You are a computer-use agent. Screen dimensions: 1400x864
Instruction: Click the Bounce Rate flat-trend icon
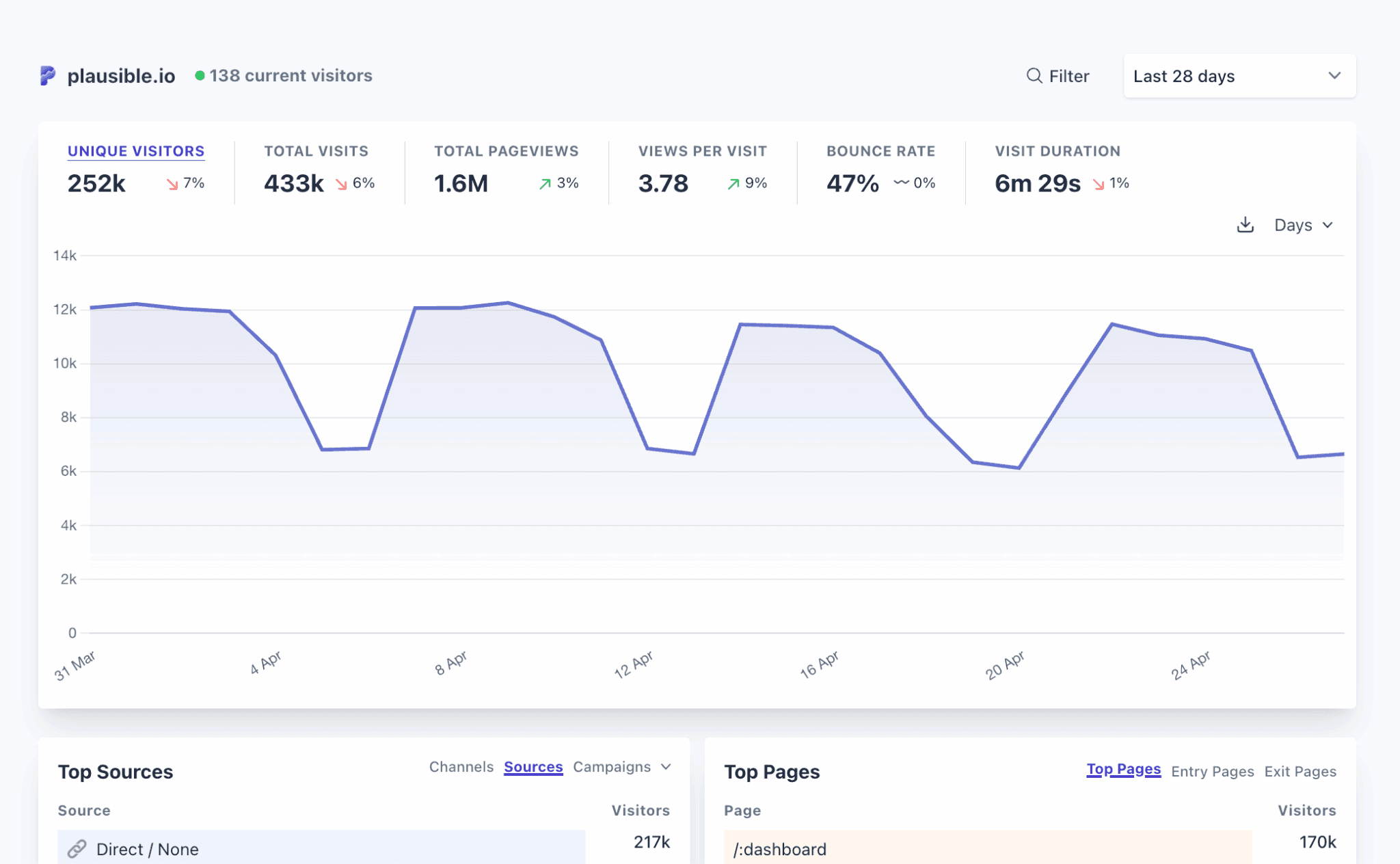(x=901, y=183)
